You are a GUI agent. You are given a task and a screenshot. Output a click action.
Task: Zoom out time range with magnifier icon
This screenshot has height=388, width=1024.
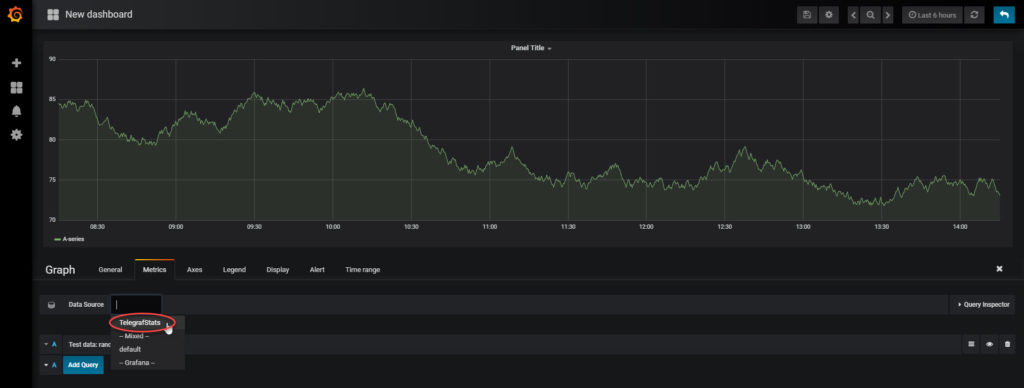coord(870,14)
